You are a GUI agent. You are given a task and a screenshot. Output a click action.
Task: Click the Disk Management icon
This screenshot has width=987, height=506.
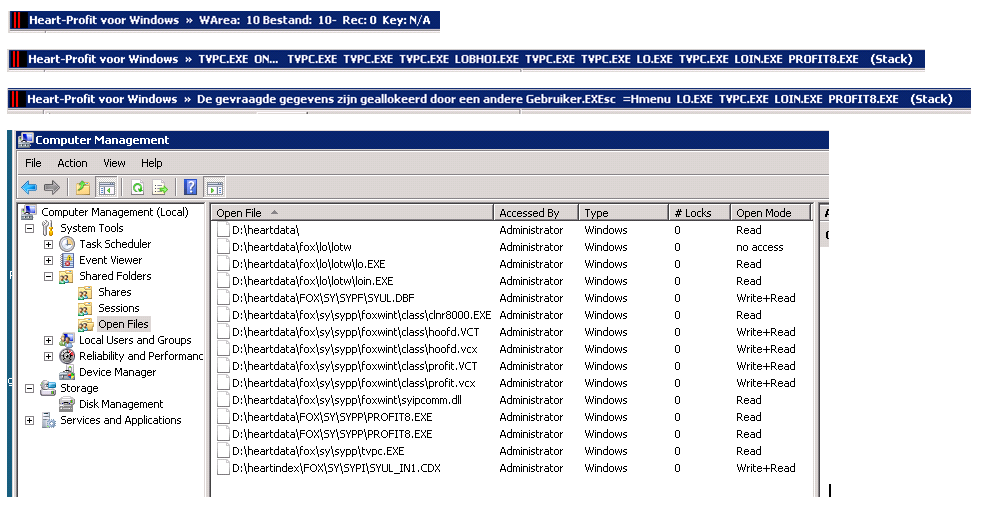click(67, 404)
